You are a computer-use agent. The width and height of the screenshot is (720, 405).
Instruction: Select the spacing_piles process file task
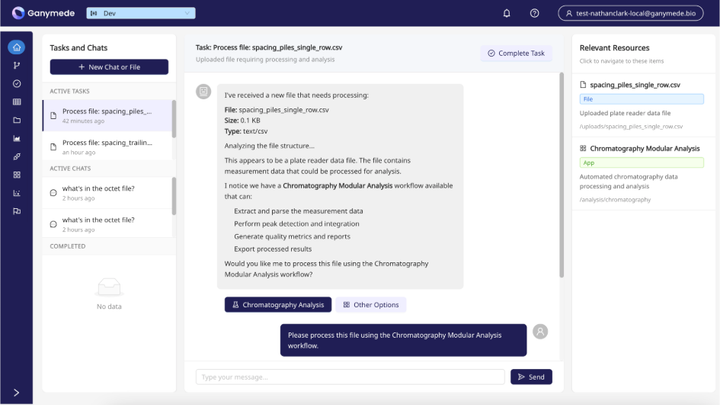pos(107,116)
